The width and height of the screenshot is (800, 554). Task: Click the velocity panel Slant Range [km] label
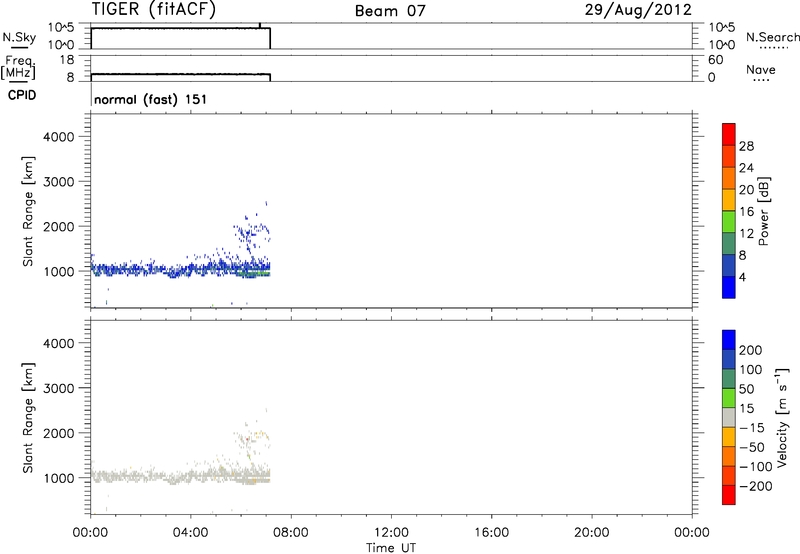28,418
